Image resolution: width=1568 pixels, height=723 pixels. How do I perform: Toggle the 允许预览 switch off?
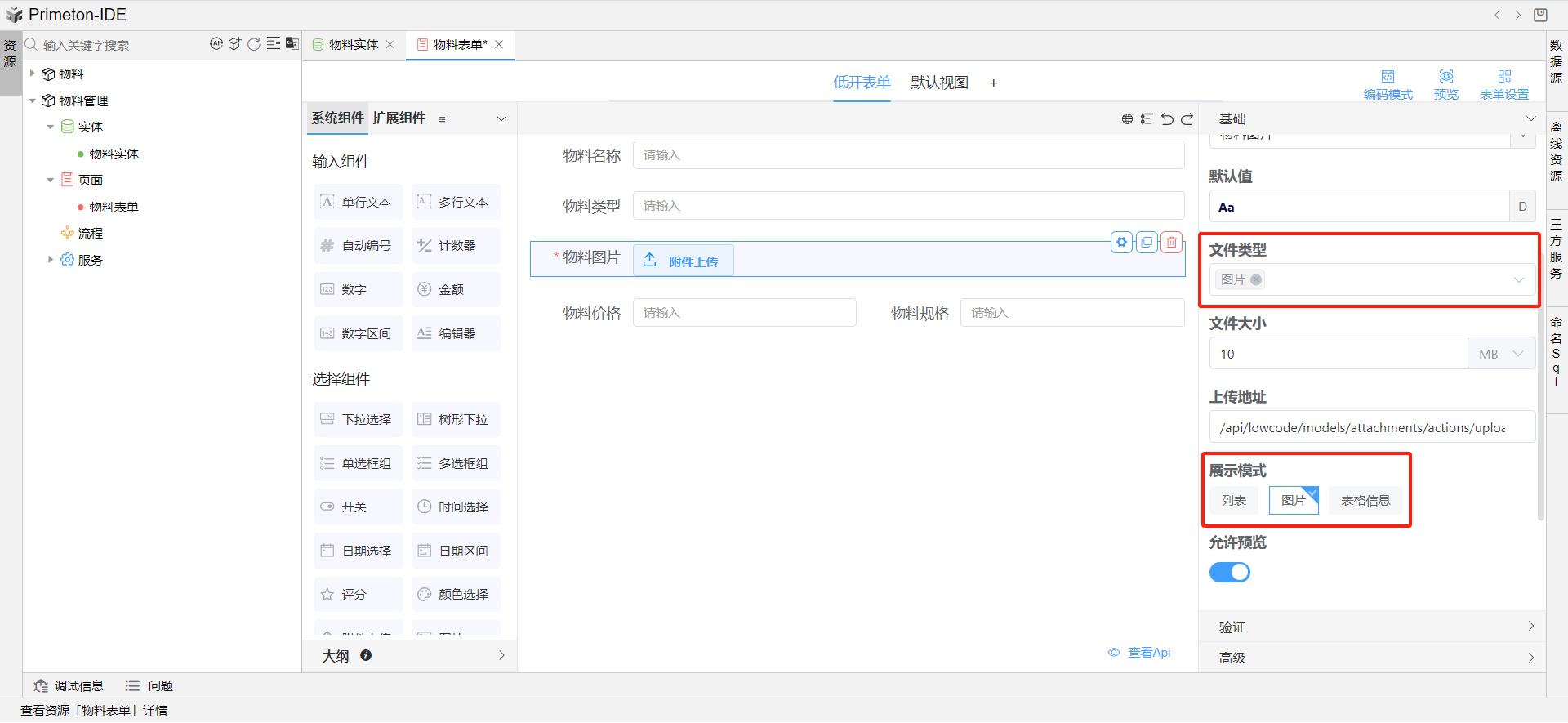point(1229,572)
